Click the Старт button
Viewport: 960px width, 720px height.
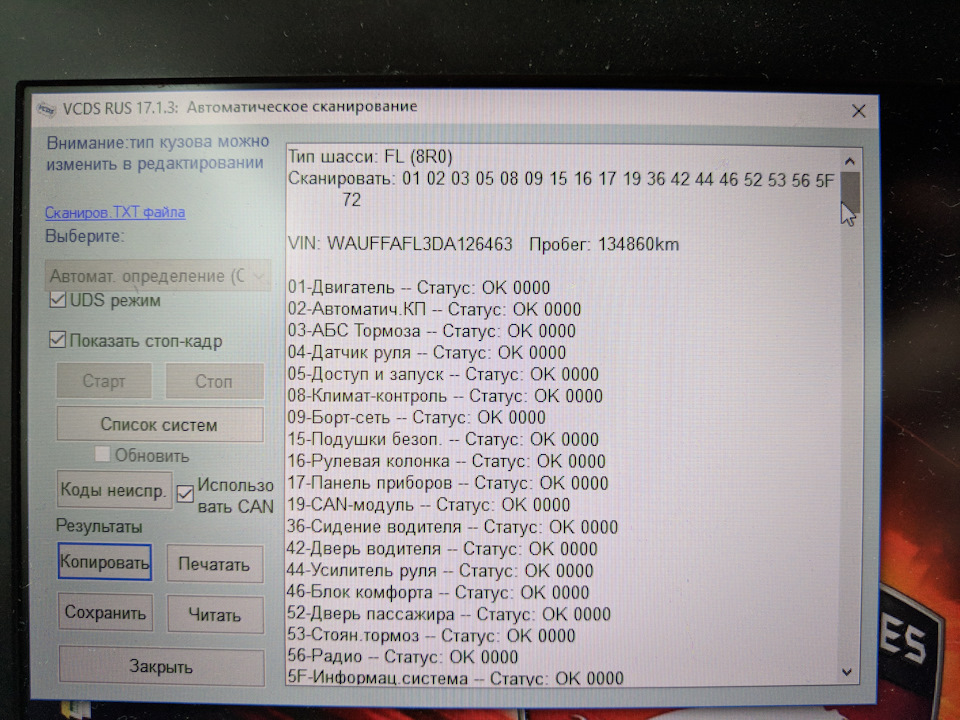tap(104, 381)
